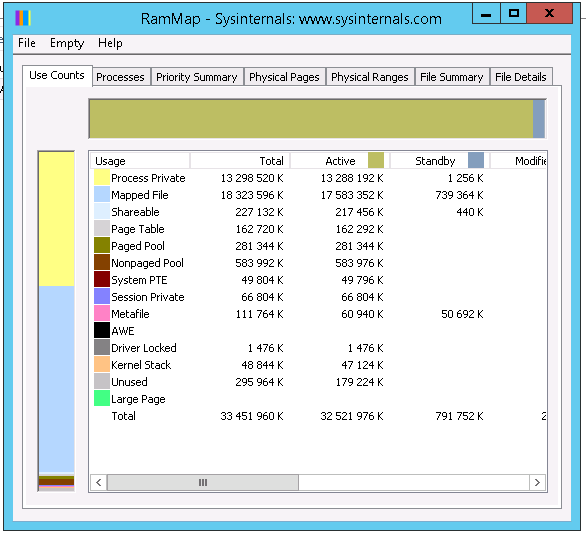
Task: Click the orange Kernel Stack color swatch
Action: click(x=102, y=365)
